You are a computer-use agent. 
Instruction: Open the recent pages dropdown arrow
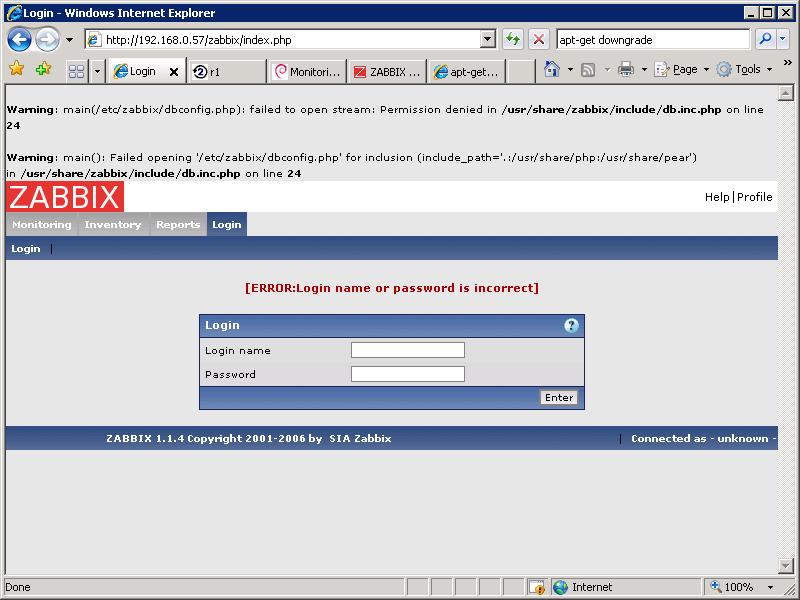click(x=69, y=40)
